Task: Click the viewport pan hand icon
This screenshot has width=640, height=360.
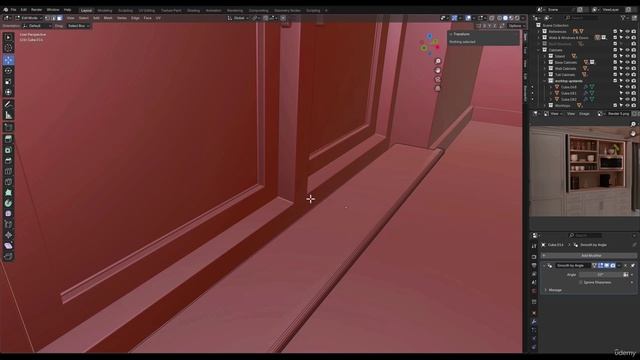Action: point(438,70)
